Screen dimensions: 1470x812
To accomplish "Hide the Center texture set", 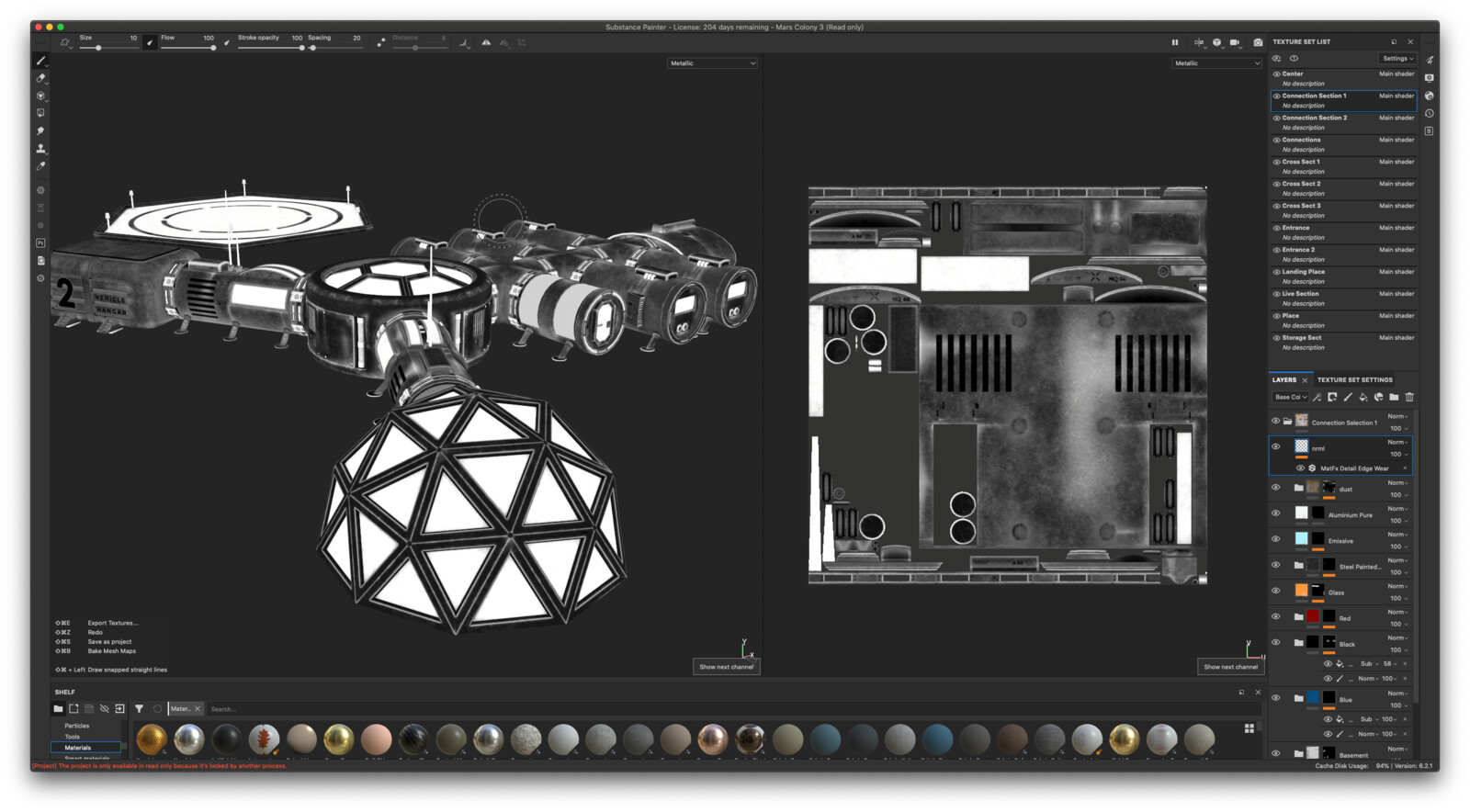I will (x=1276, y=73).
